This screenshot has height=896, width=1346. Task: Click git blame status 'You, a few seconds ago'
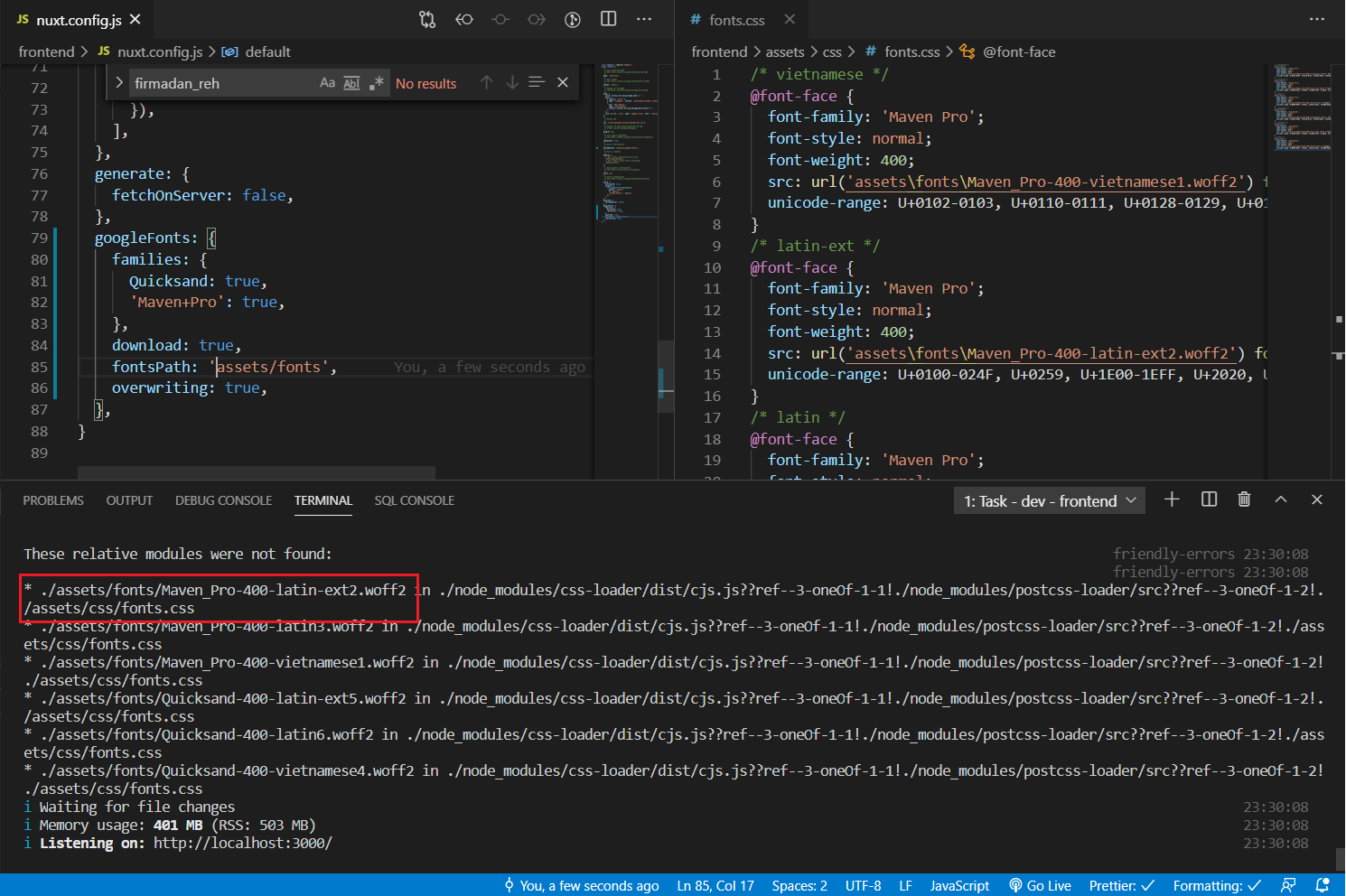pyautogui.click(x=582, y=886)
